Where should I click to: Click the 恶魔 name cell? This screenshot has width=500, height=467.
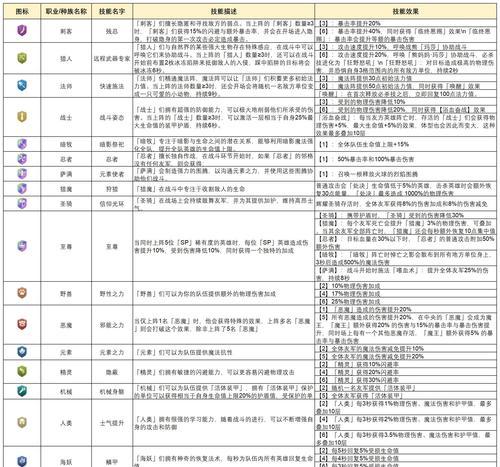coord(66,325)
